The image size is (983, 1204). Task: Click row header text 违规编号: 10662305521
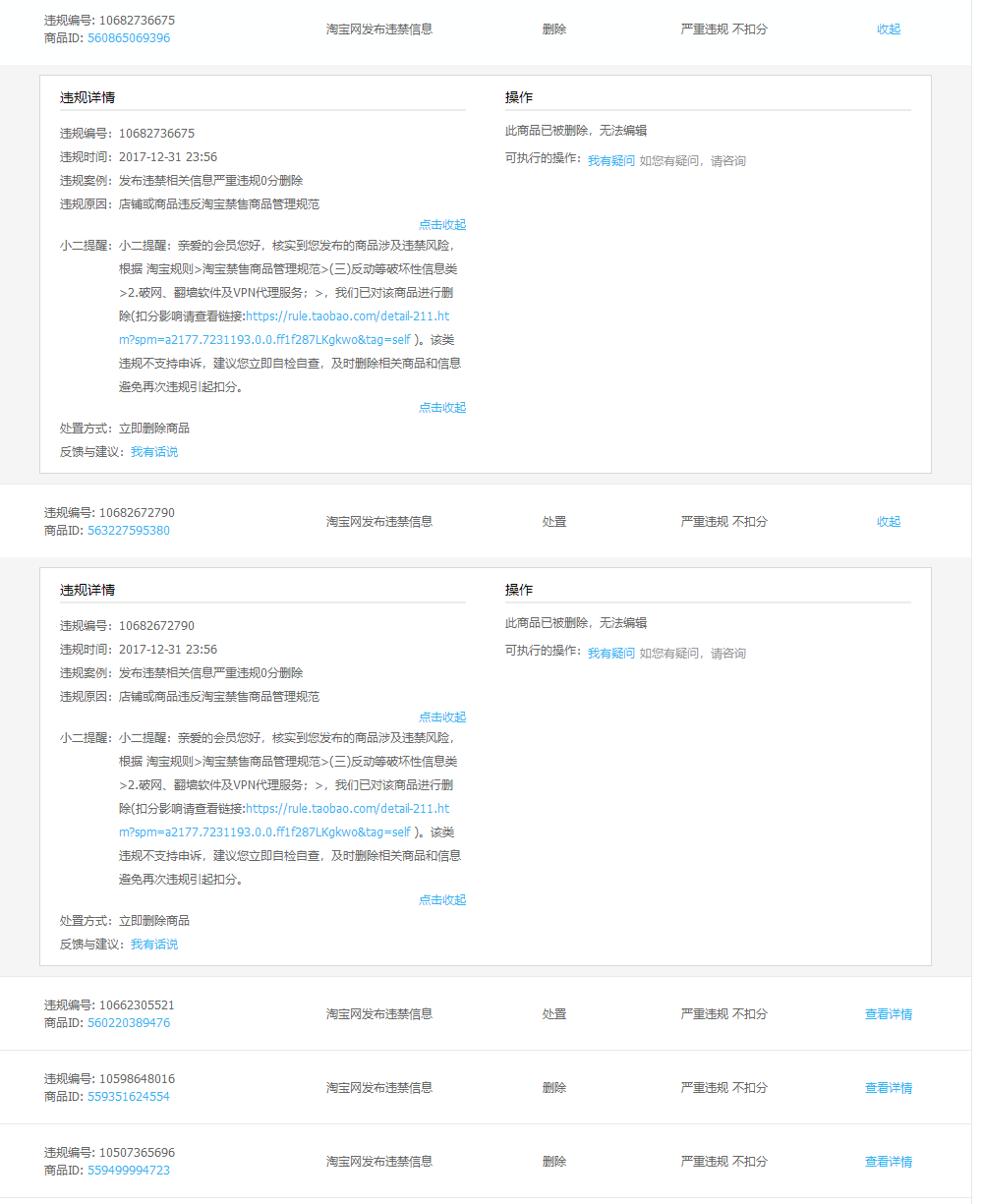[109, 1005]
